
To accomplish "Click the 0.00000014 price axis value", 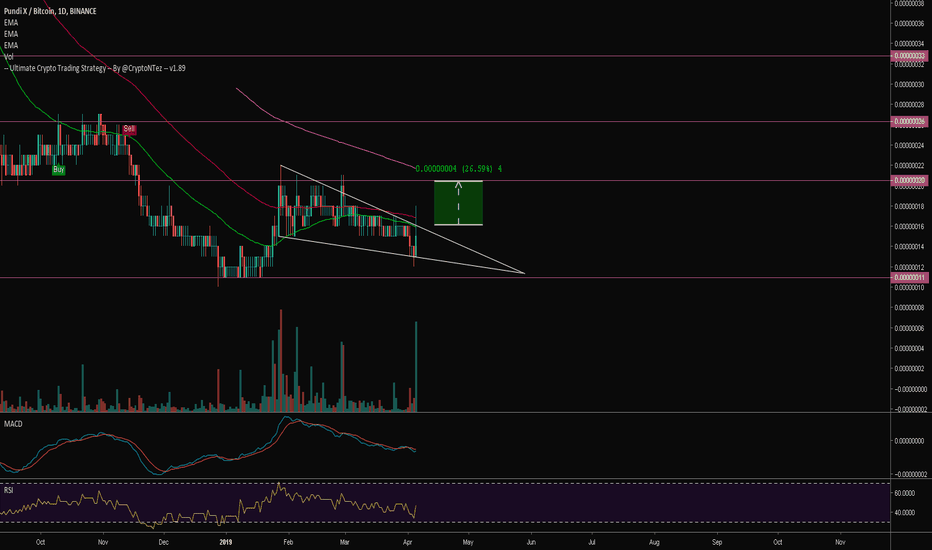I will point(909,247).
